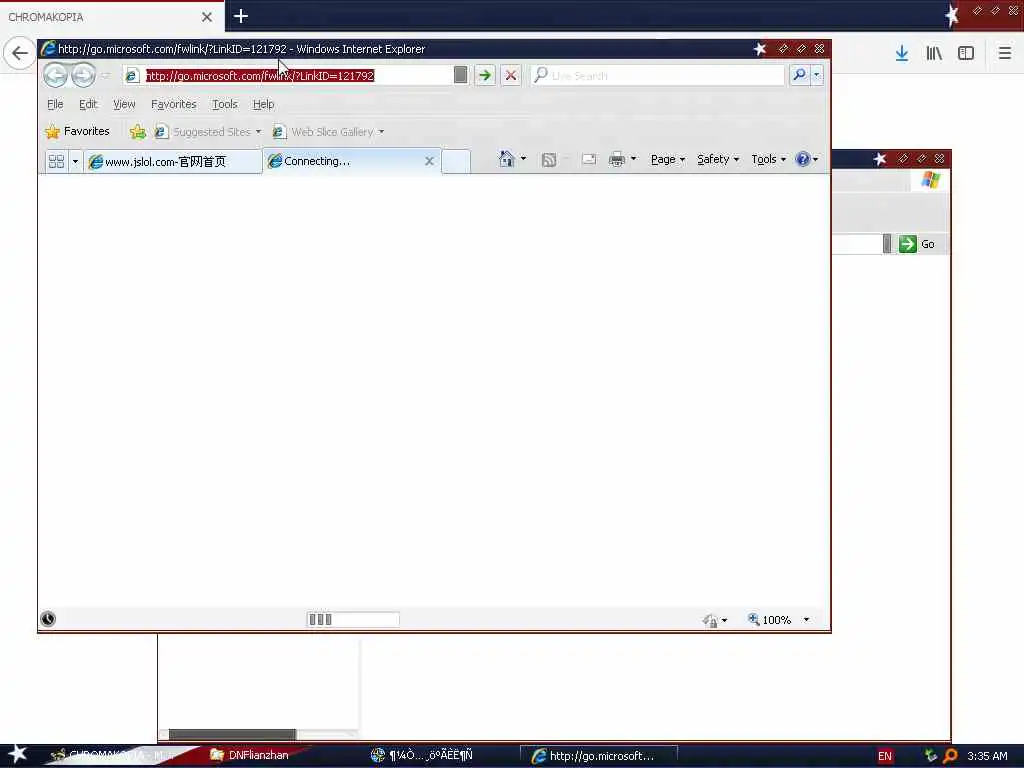Open the View menu
This screenshot has height=768, width=1024.
tap(124, 104)
